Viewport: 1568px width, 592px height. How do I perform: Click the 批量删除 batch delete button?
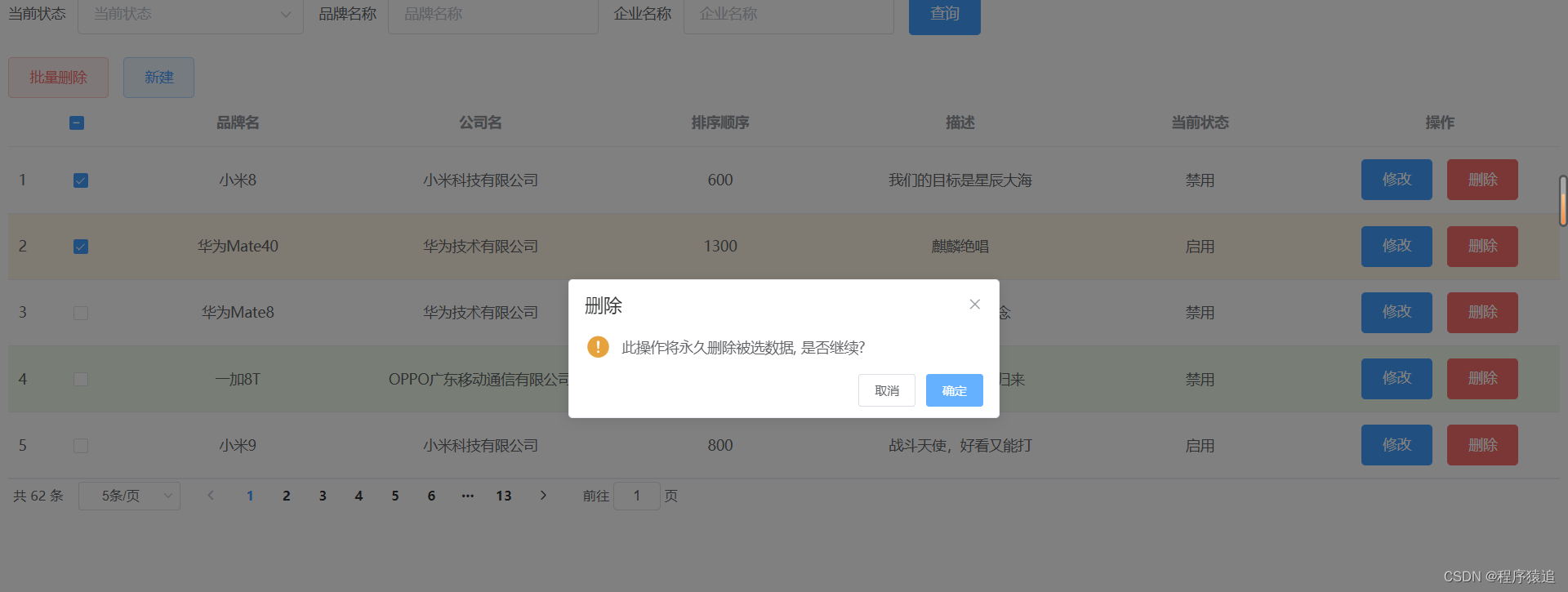(58, 78)
